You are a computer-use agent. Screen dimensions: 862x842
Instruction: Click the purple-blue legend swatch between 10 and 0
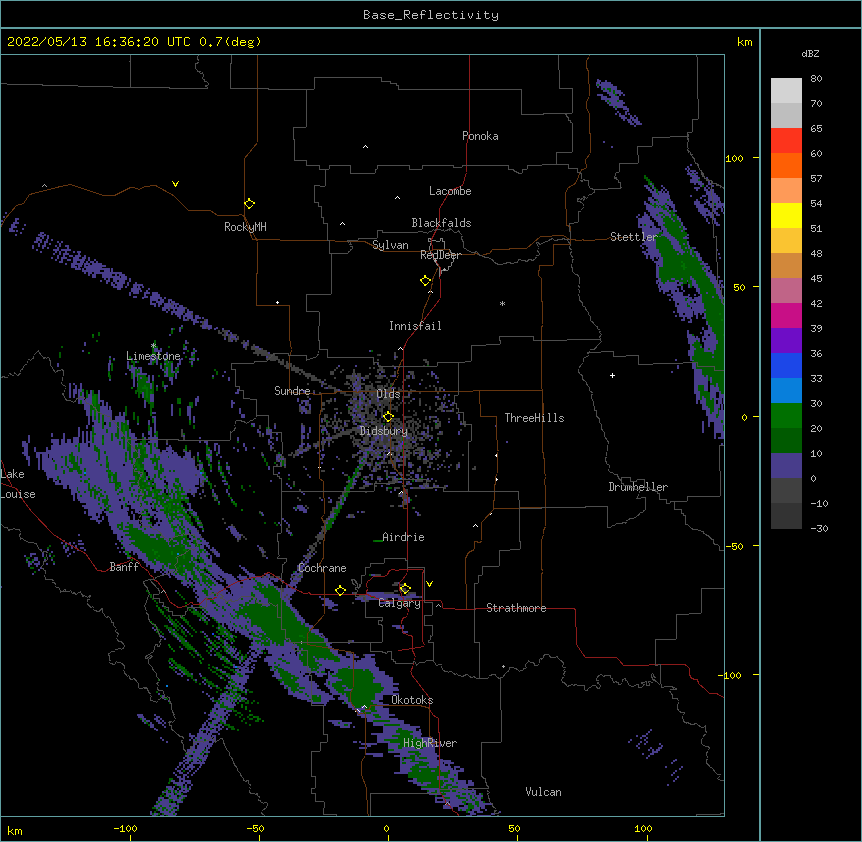786,466
